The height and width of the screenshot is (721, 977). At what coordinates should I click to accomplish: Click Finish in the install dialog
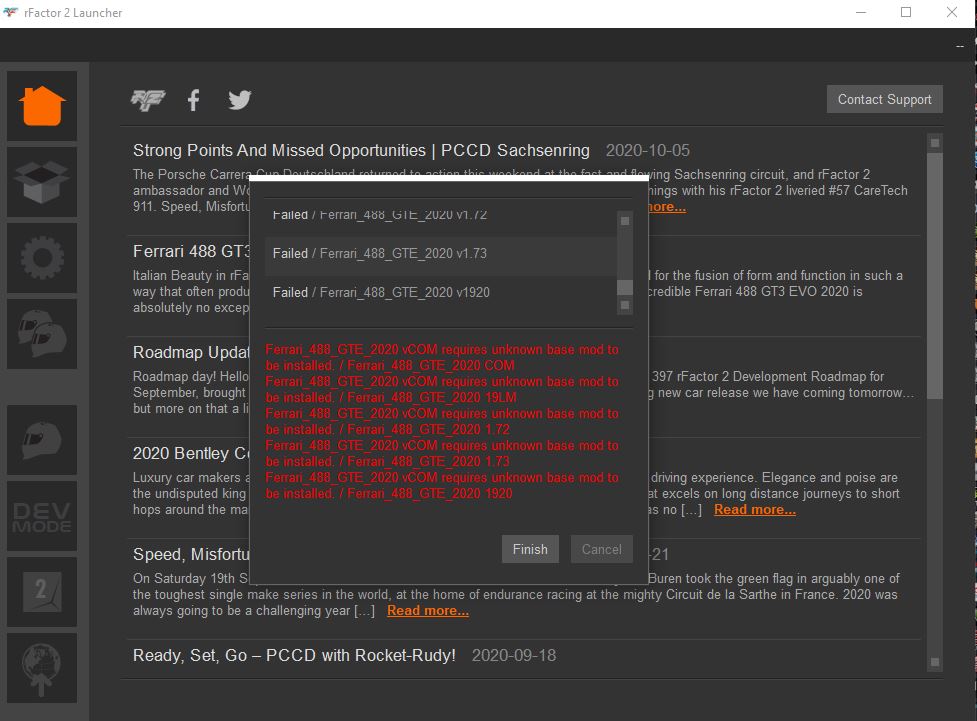[530, 549]
